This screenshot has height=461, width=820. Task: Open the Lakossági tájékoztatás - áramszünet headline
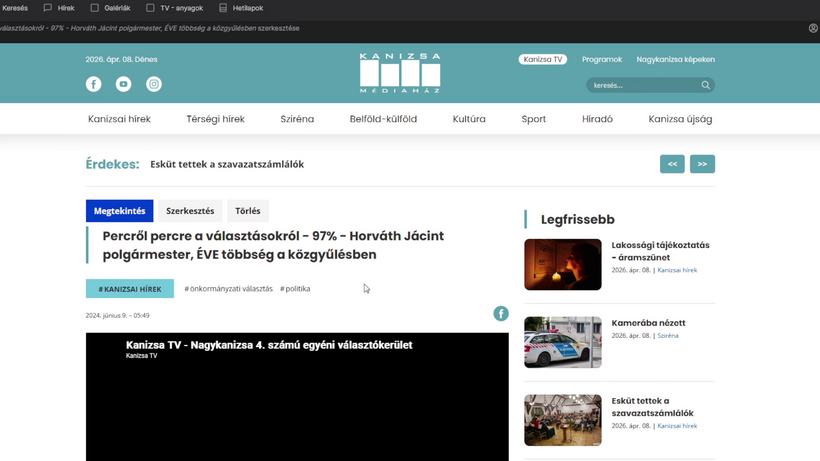tap(660, 251)
